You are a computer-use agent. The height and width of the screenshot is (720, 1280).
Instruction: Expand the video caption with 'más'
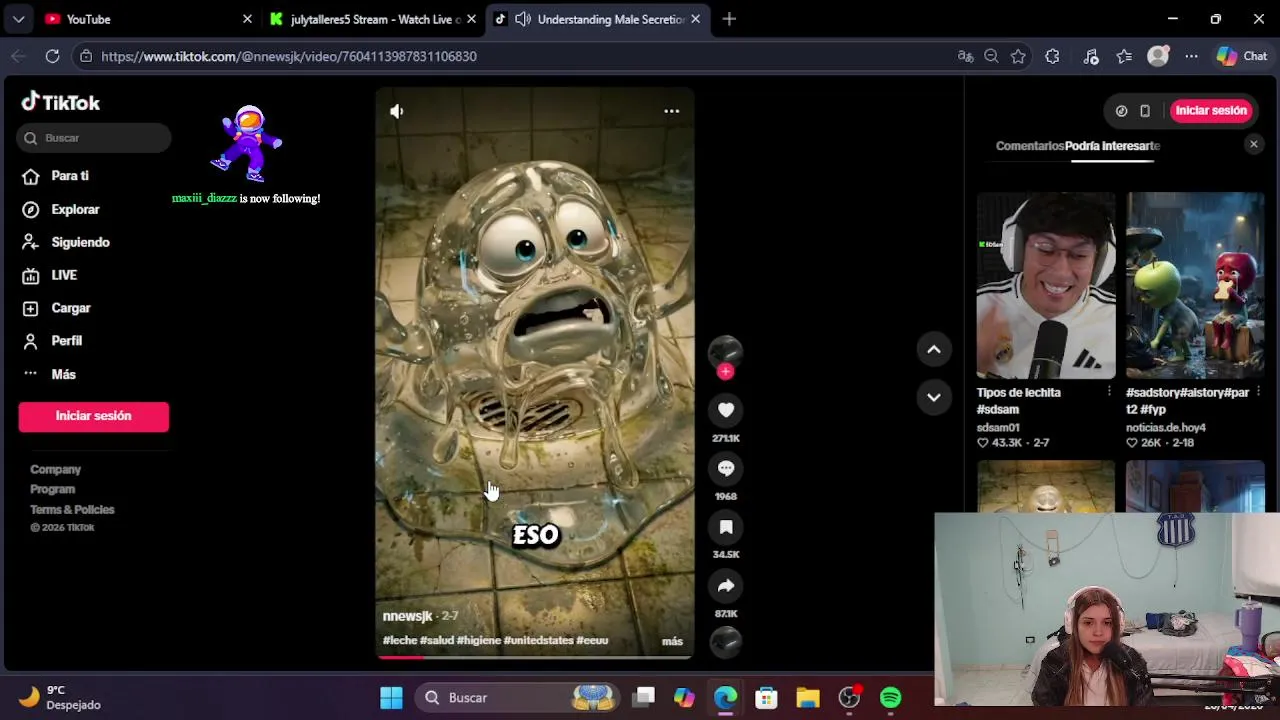[672, 641]
